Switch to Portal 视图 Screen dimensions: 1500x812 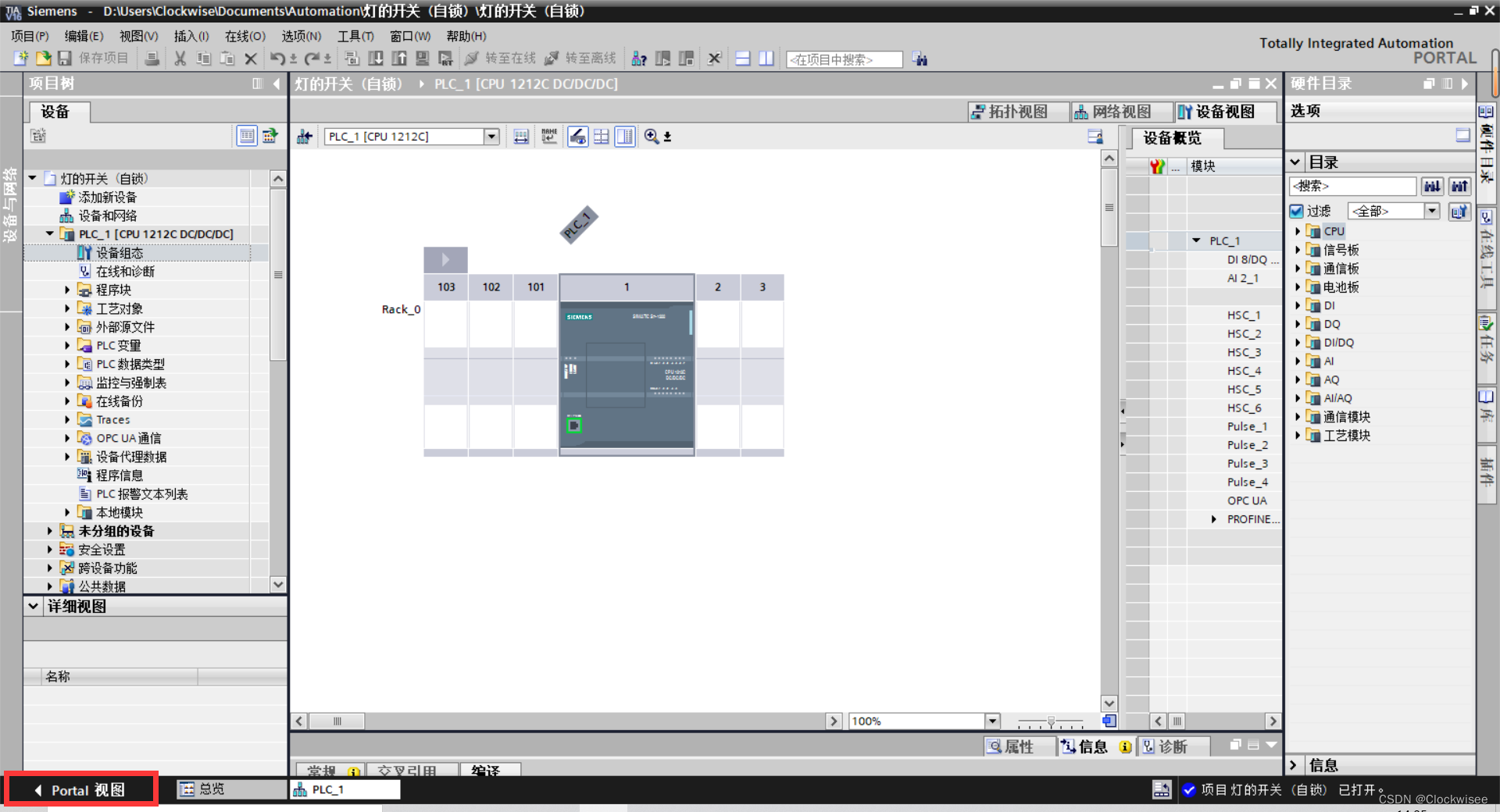pos(80,790)
